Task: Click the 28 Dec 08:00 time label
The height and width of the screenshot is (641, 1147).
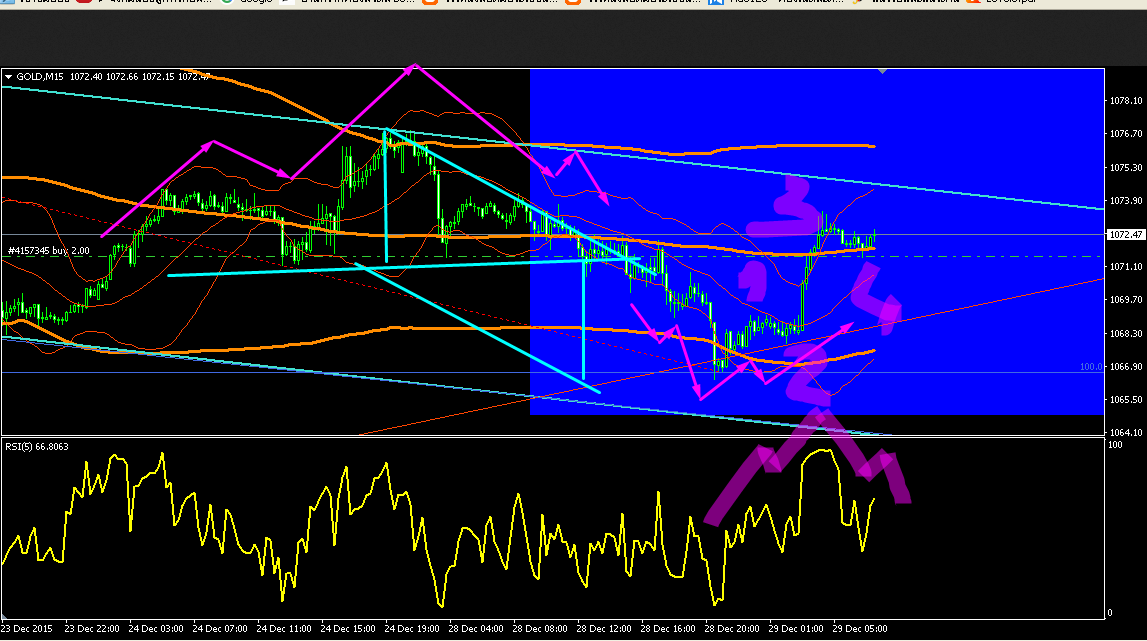Action: click(x=540, y=629)
